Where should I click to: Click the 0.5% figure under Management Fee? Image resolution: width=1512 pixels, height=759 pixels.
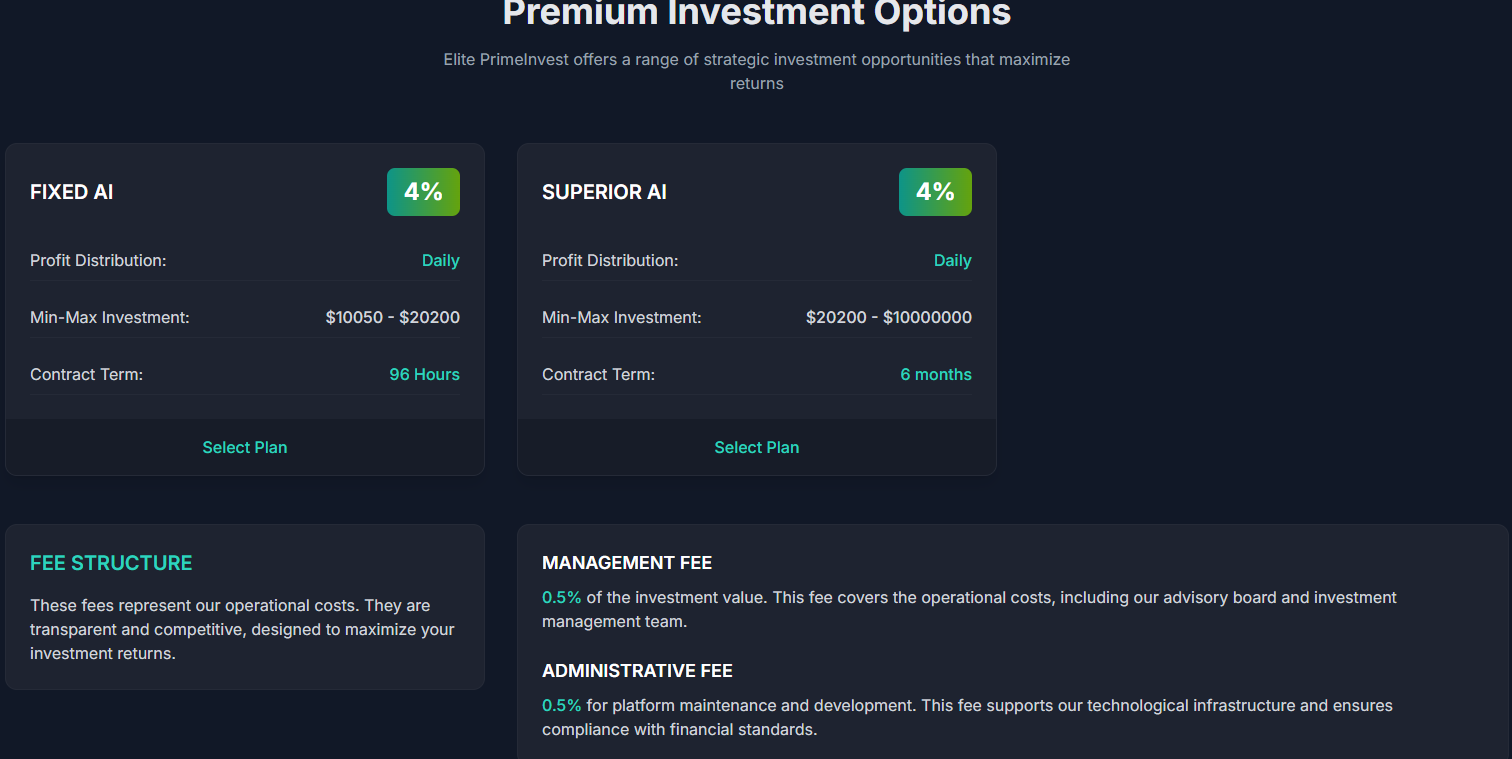pos(561,597)
